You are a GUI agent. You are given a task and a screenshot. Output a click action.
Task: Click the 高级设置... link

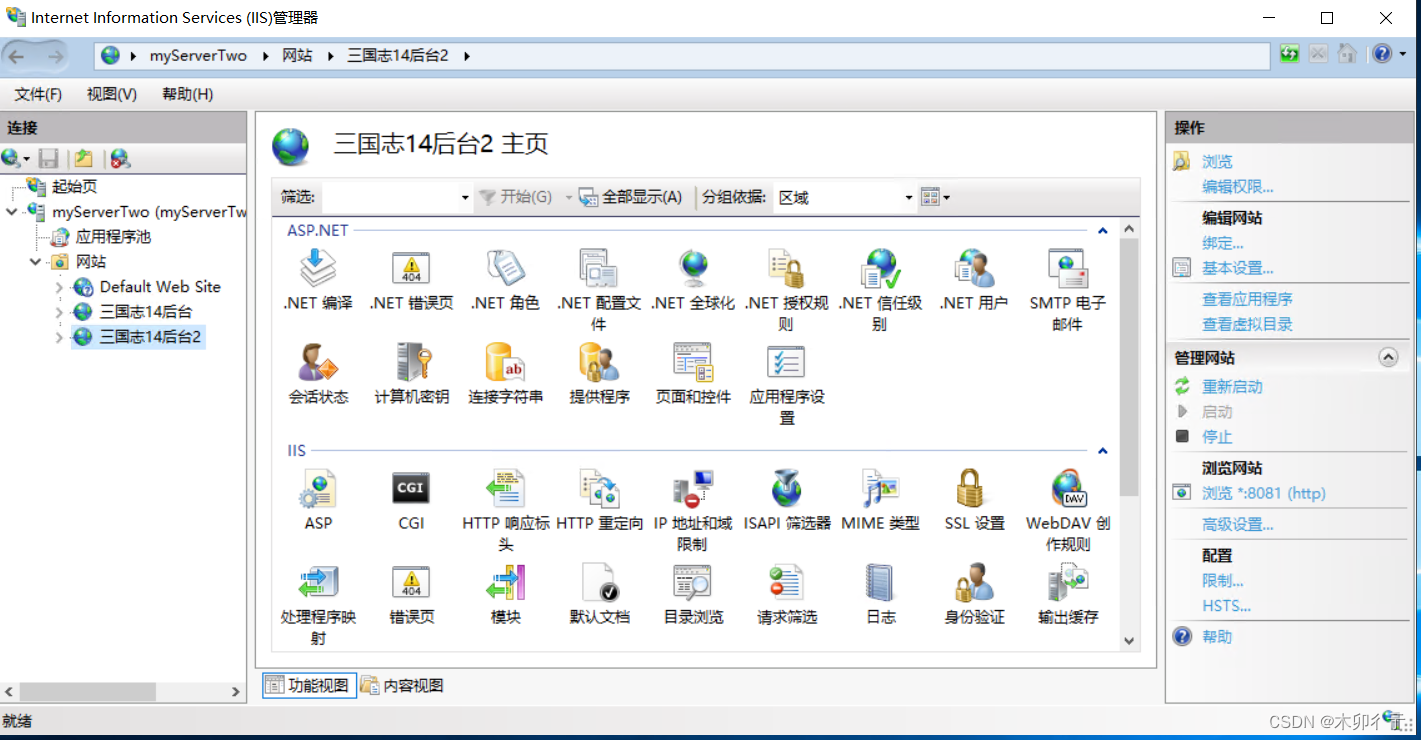1237,525
